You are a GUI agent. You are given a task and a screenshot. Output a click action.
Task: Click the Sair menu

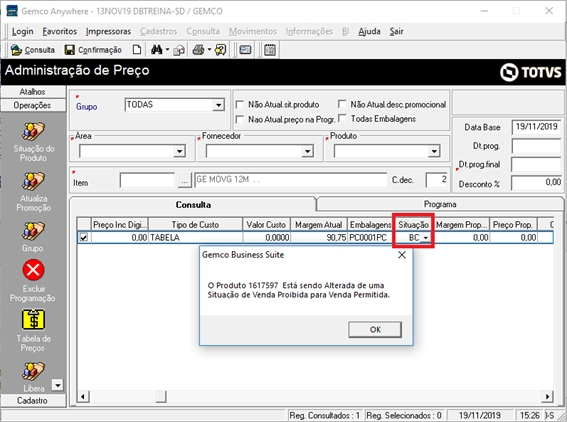click(396, 31)
